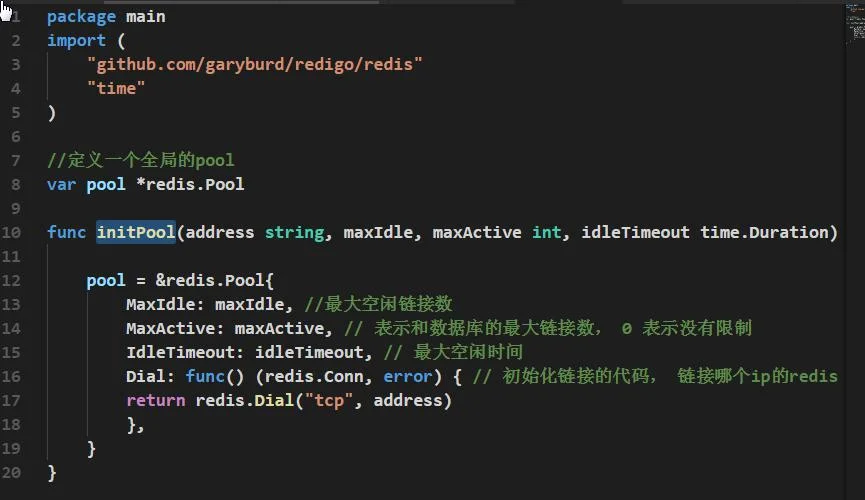Image resolution: width=865 pixels, height=500 pixels.
Task: Click the return keyword on line 17
Action: (156, 401)
